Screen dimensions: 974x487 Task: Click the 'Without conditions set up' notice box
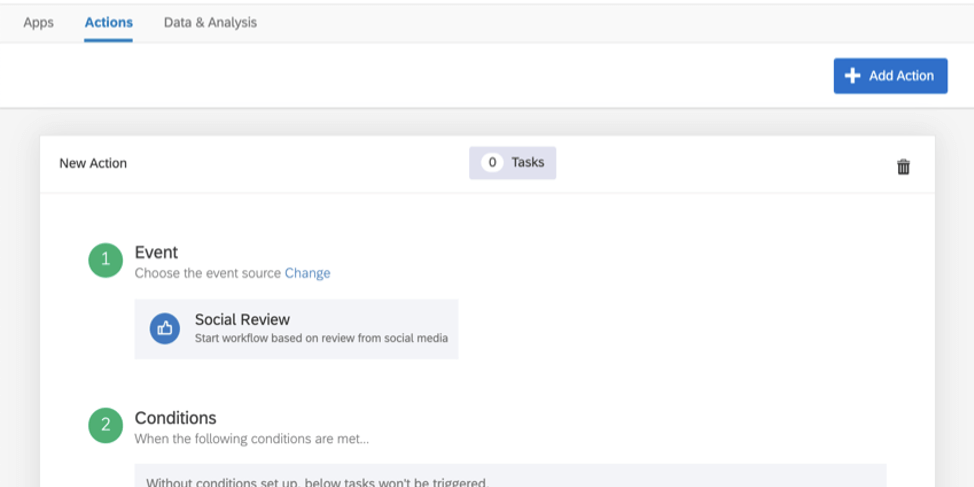[510, 477]
